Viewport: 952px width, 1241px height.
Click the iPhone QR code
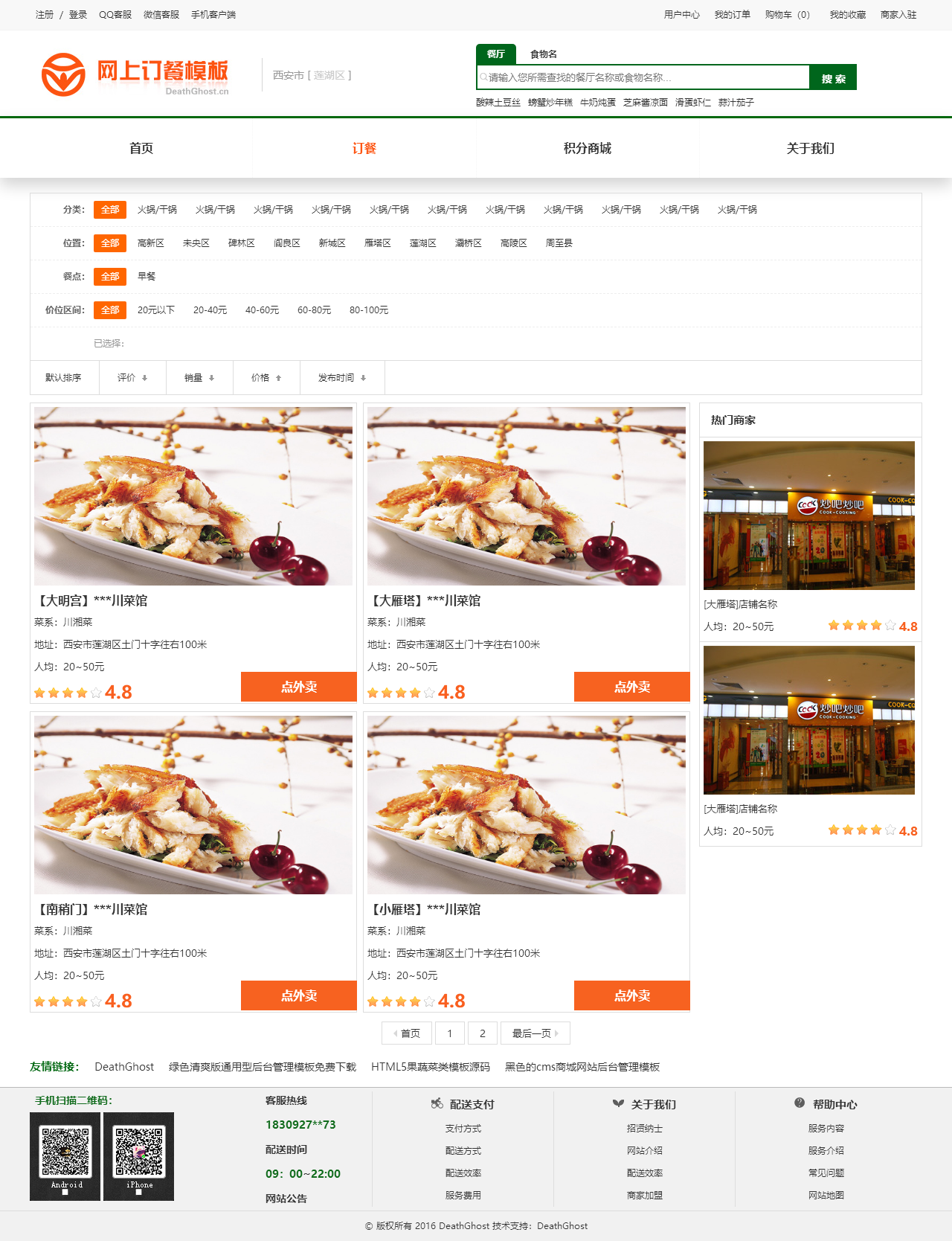(x=139, y=1156)
